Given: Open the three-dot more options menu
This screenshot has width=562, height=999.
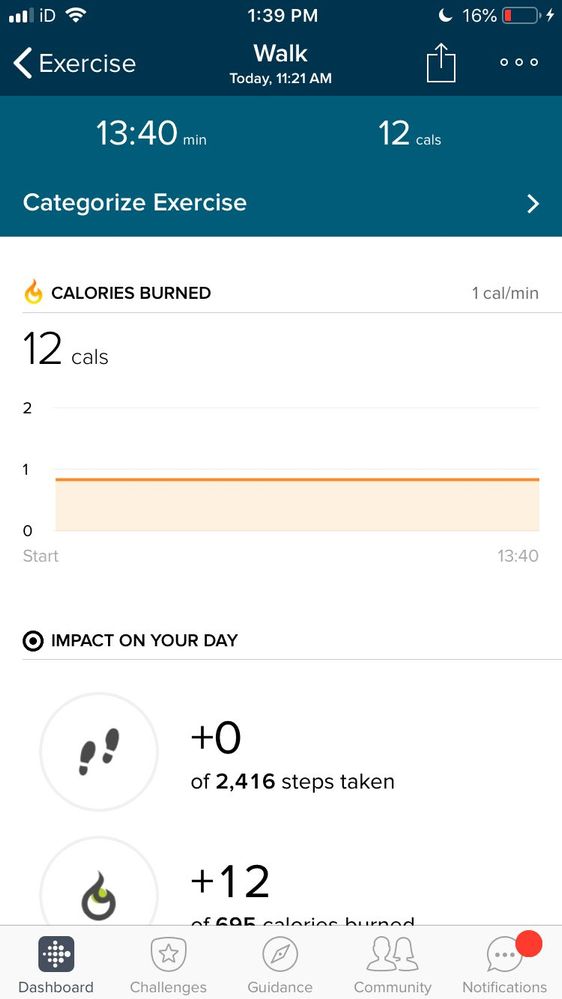Looking at the screenshot, I should (x=519, y=62).
